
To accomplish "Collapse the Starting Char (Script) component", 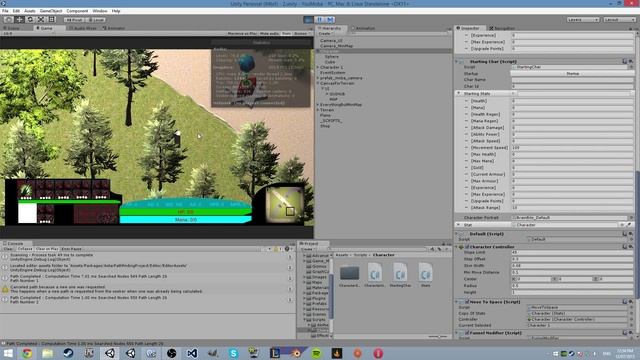I will coord(457,61).
